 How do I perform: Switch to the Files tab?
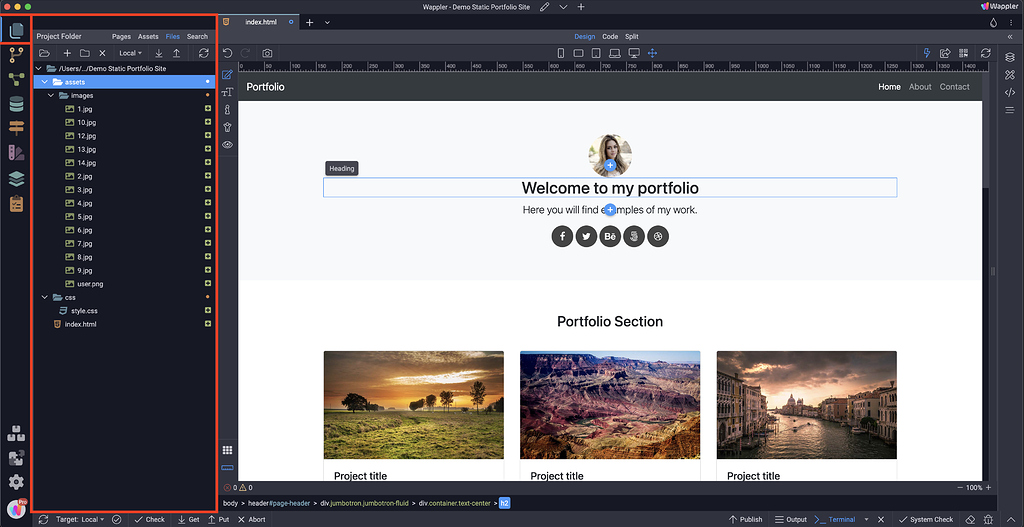[172, 37]
